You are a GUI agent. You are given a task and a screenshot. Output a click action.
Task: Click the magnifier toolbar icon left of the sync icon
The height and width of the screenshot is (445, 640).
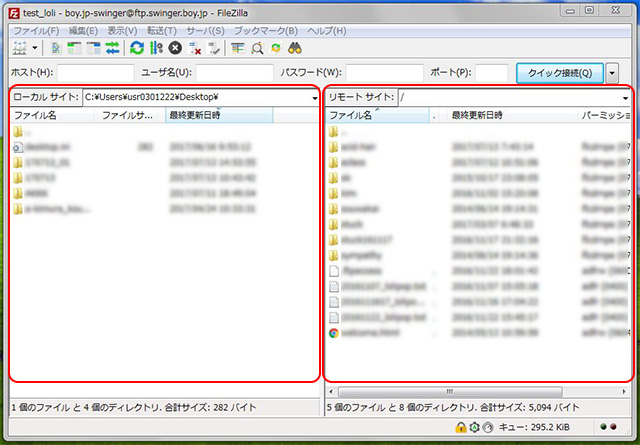257,48
